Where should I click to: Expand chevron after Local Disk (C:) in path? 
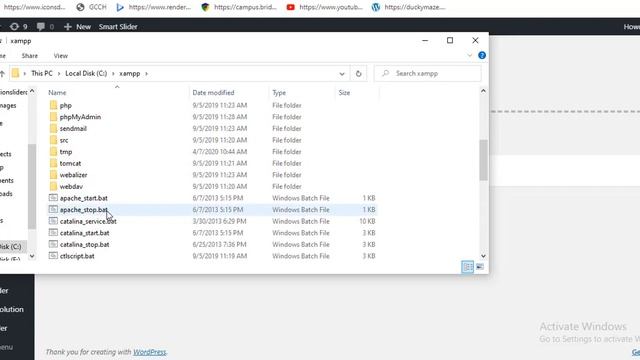pos(113,74)
